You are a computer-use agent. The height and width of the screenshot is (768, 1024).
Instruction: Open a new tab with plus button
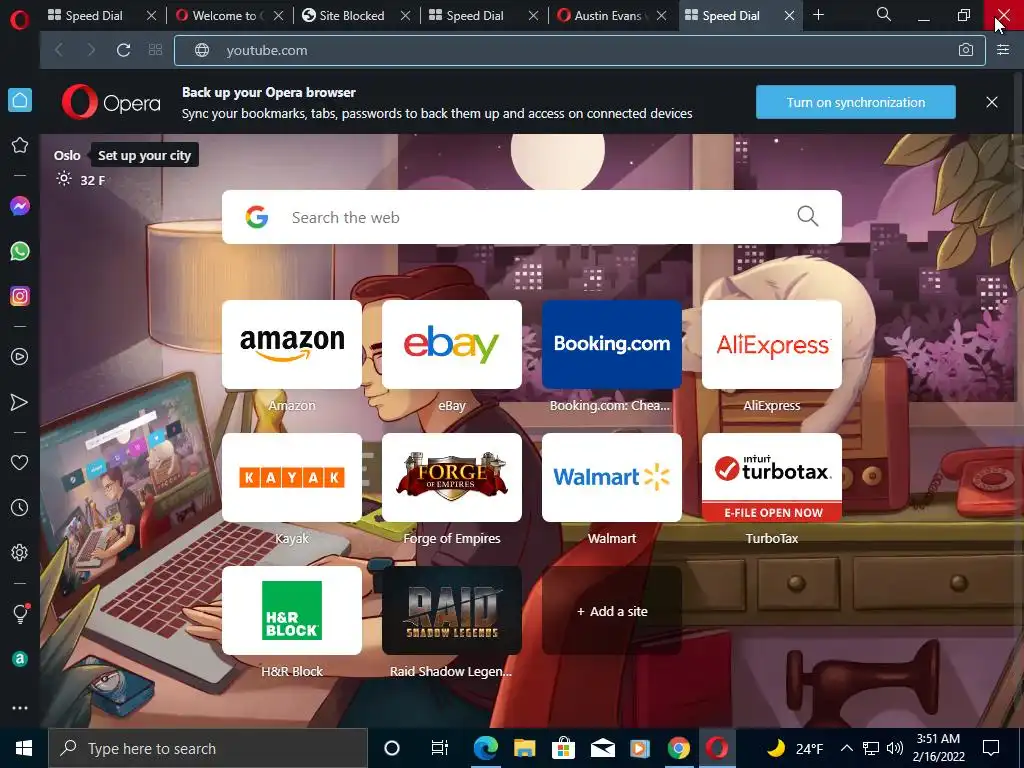818,14
